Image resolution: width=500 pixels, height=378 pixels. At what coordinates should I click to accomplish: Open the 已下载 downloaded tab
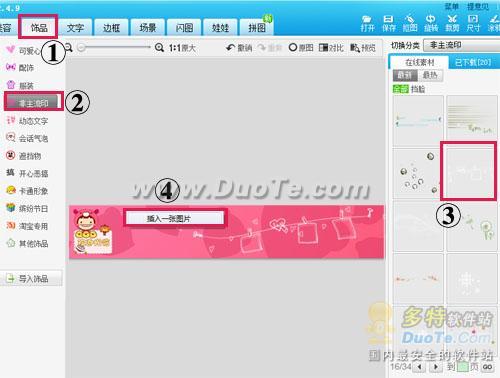tap(473, 62)
